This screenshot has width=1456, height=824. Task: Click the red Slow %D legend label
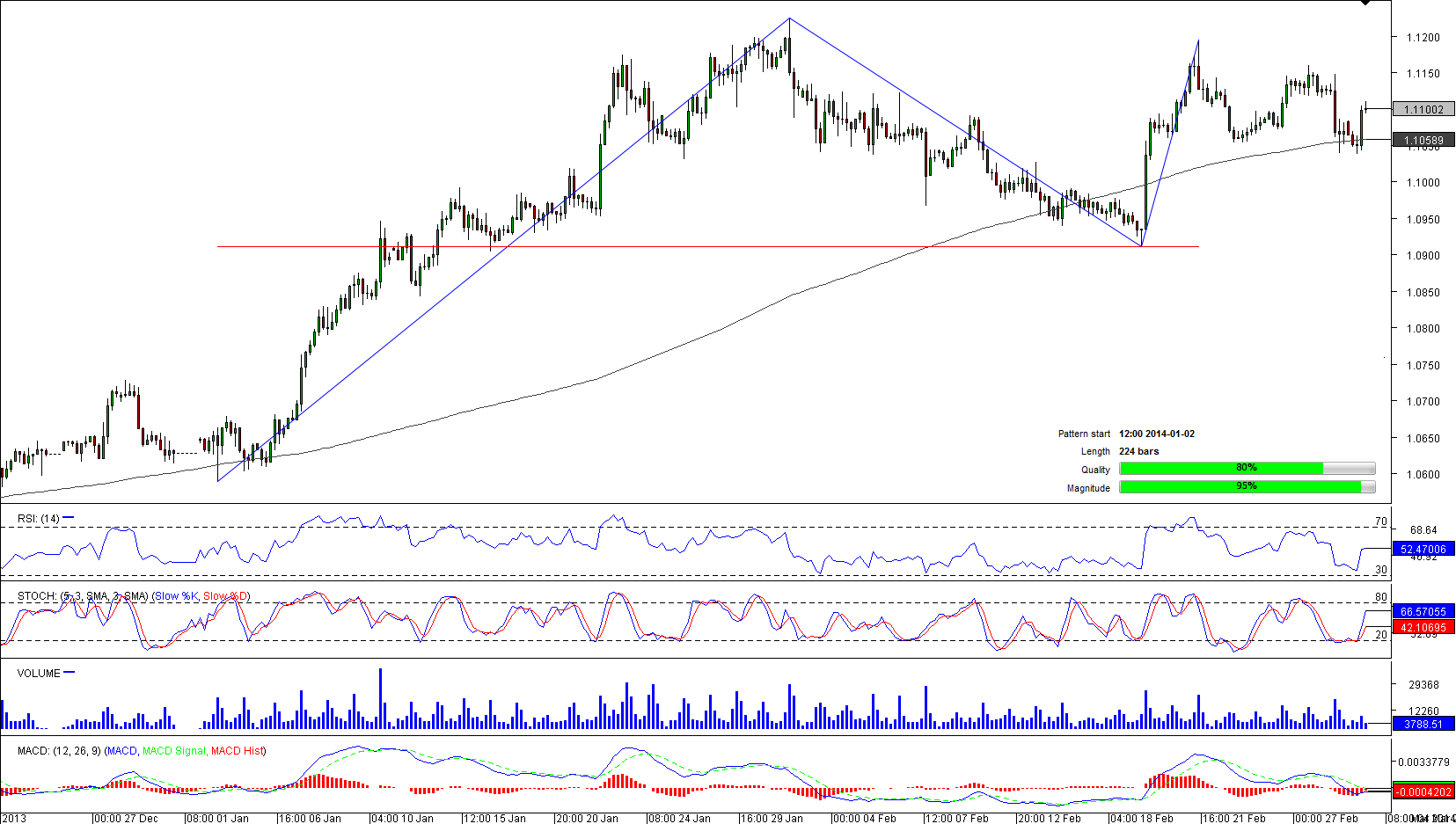pos(225,596)
